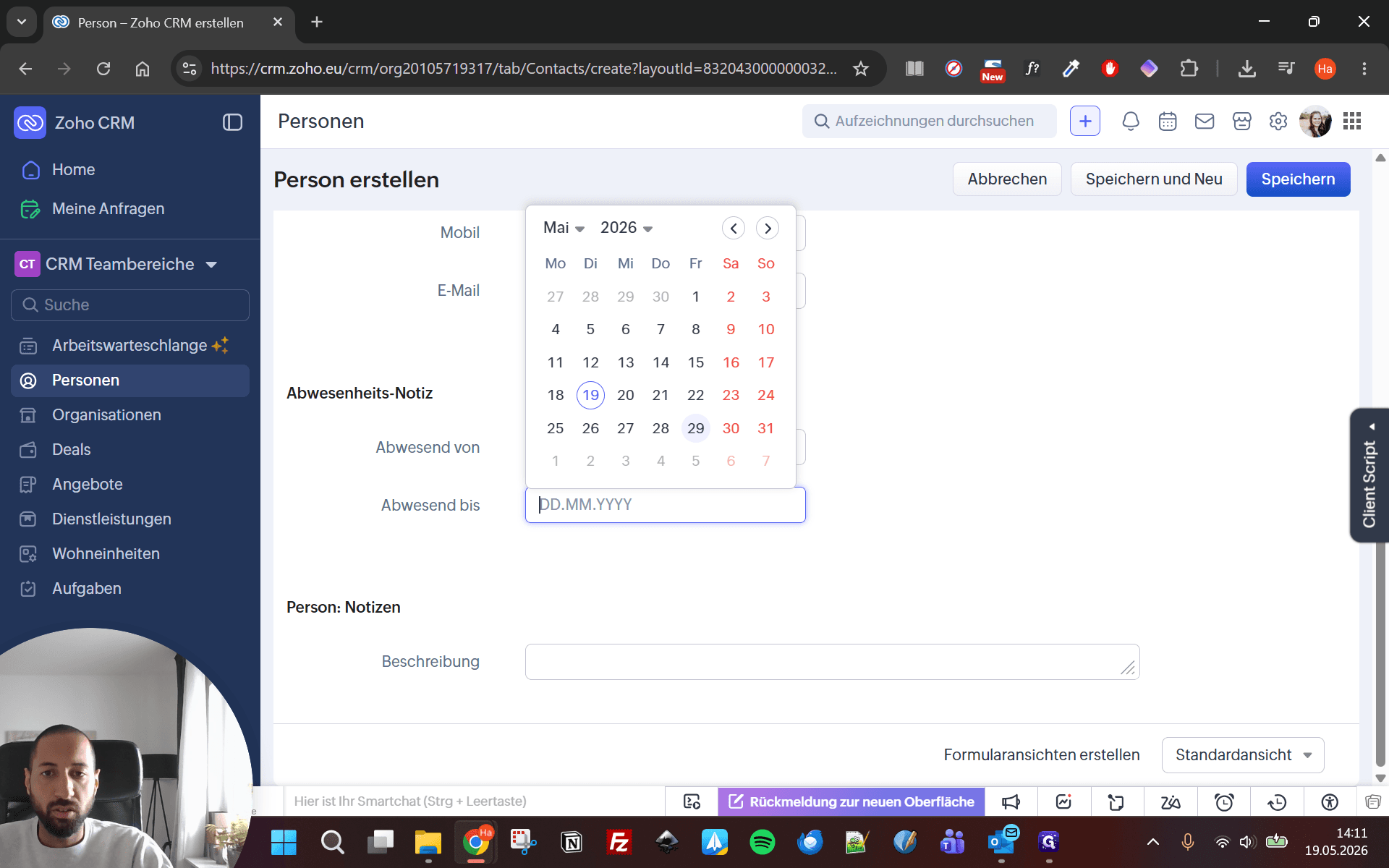Open the accessibility icon in bottom bar

pos(1330,801)
